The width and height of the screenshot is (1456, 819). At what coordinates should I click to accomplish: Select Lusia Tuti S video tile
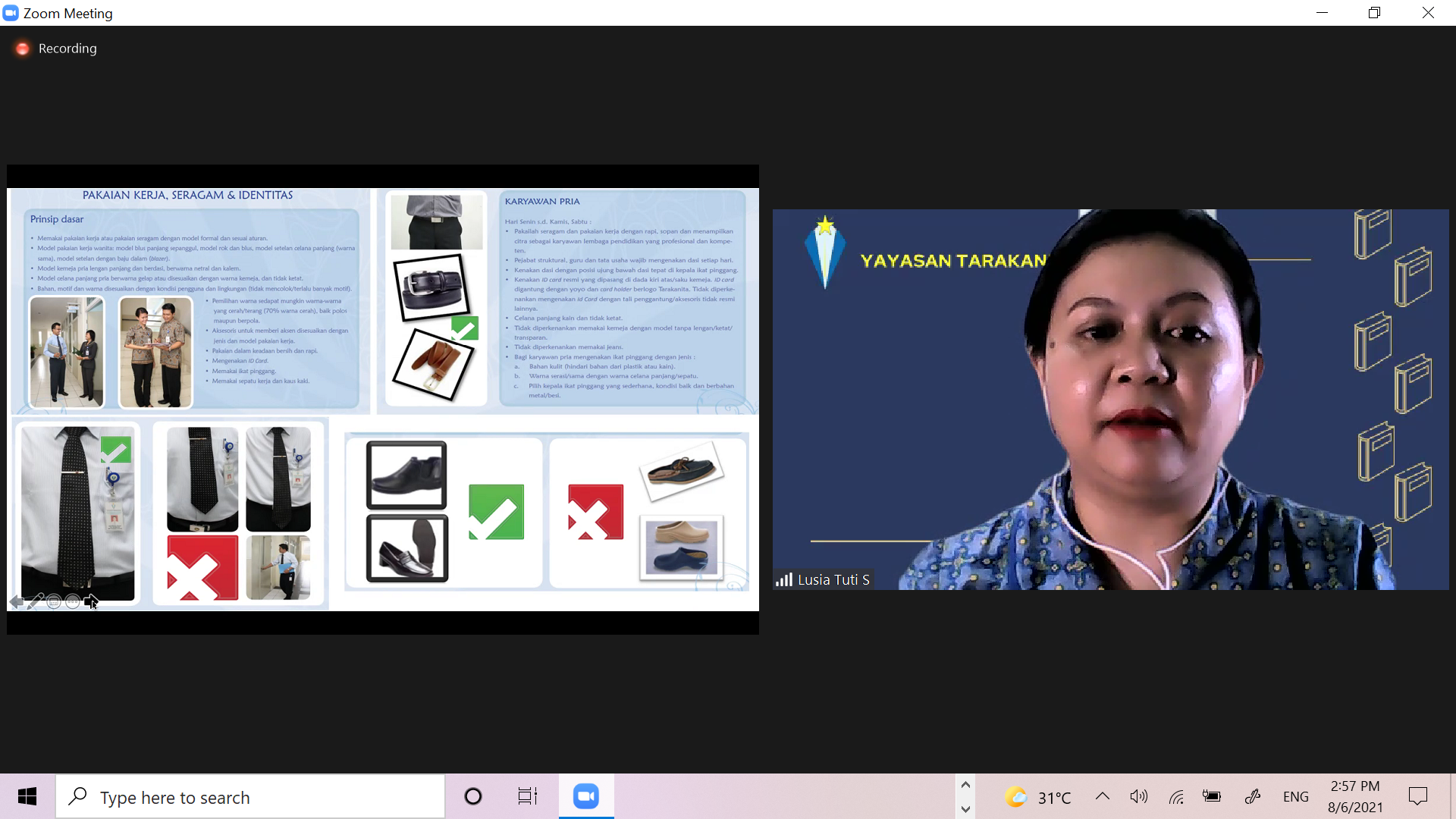[1110, 400]
